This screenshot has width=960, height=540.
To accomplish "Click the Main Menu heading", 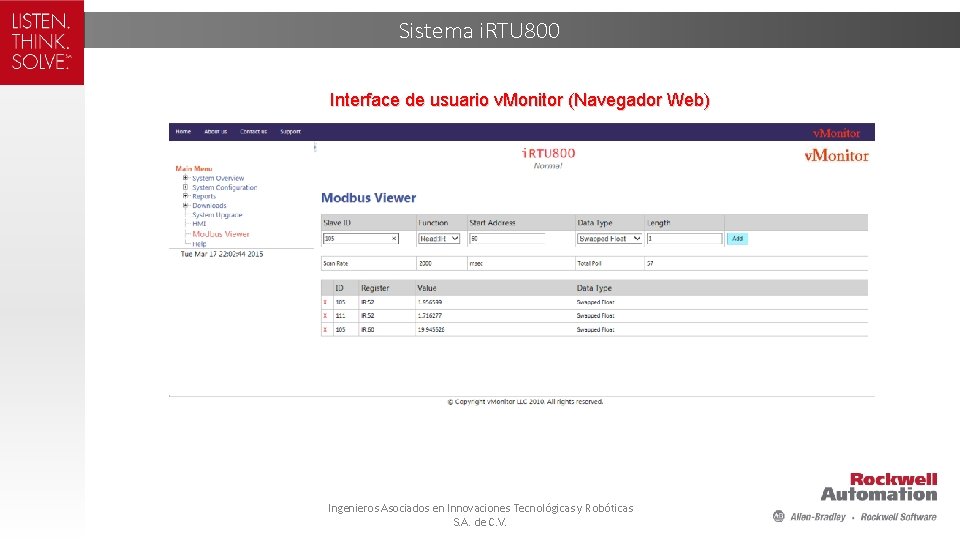I will (x=193, y=168).
